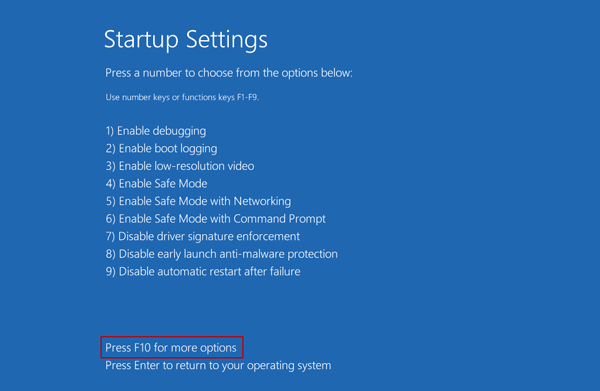This screenshot has width=600, height=391.
Task: Click the F10 for more options text
Action: [171, 348]
